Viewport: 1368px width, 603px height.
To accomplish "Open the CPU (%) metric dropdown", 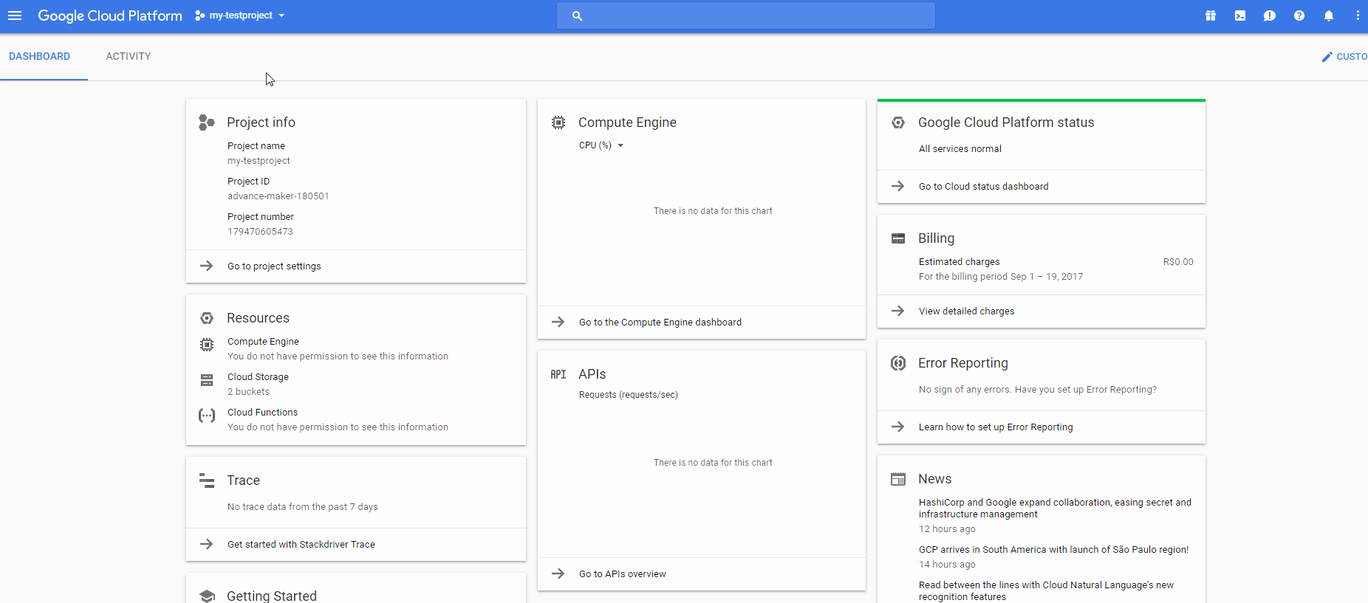I will 601,145.
